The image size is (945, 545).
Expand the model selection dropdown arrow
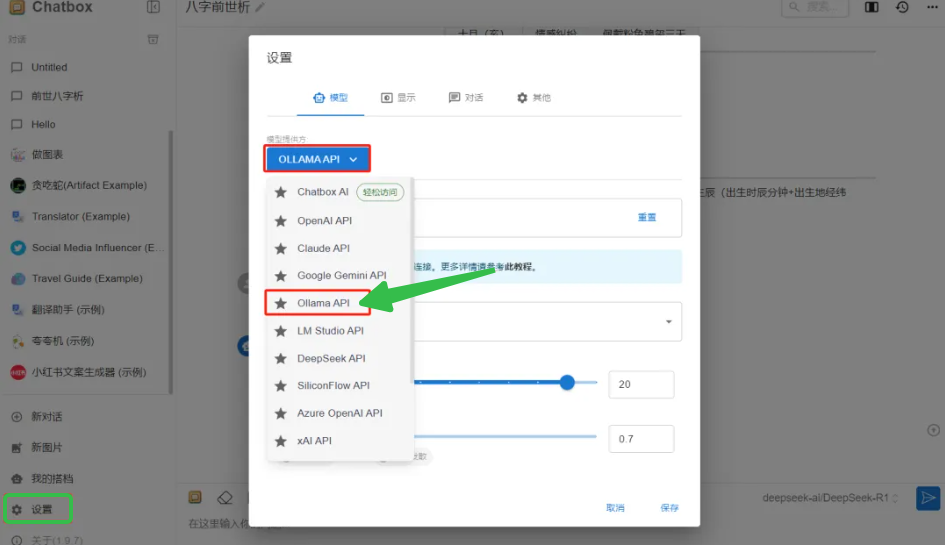(668, 322)
